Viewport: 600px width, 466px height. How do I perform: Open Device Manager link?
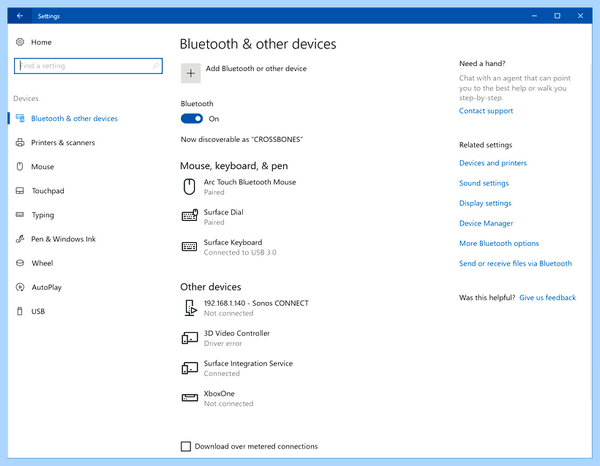tap(486, 223)
